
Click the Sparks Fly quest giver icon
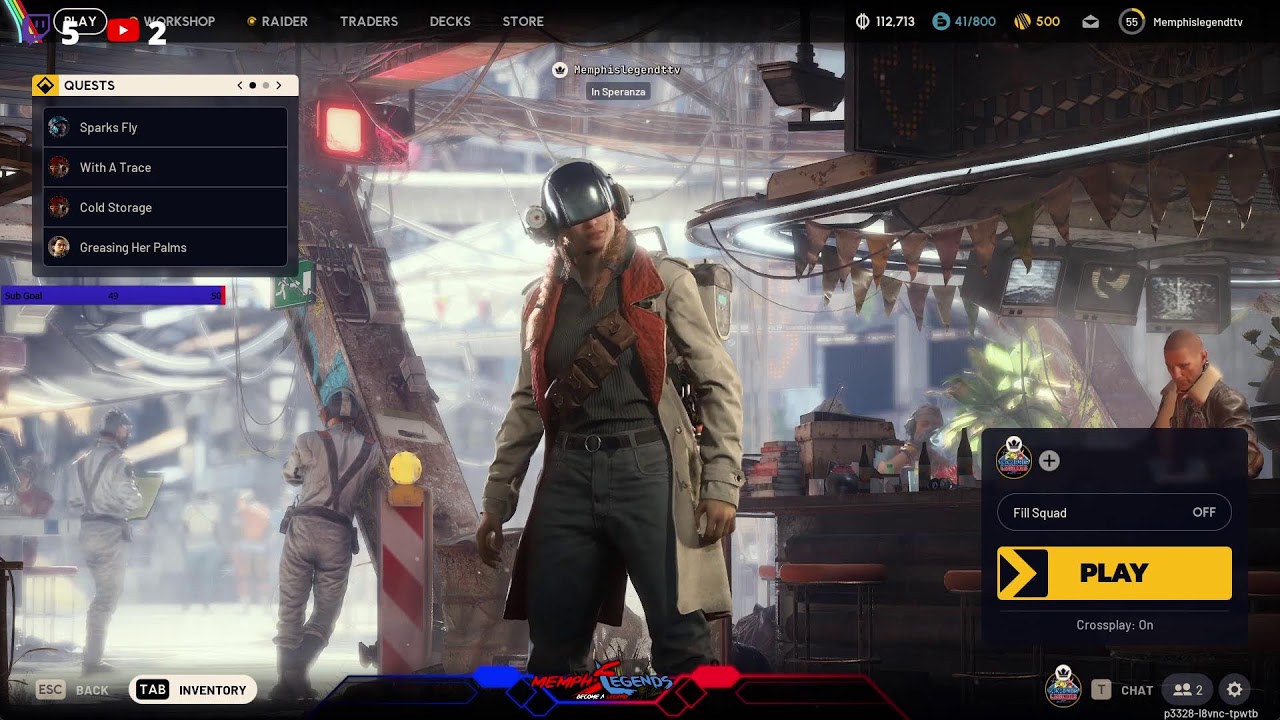click(59, 127)
